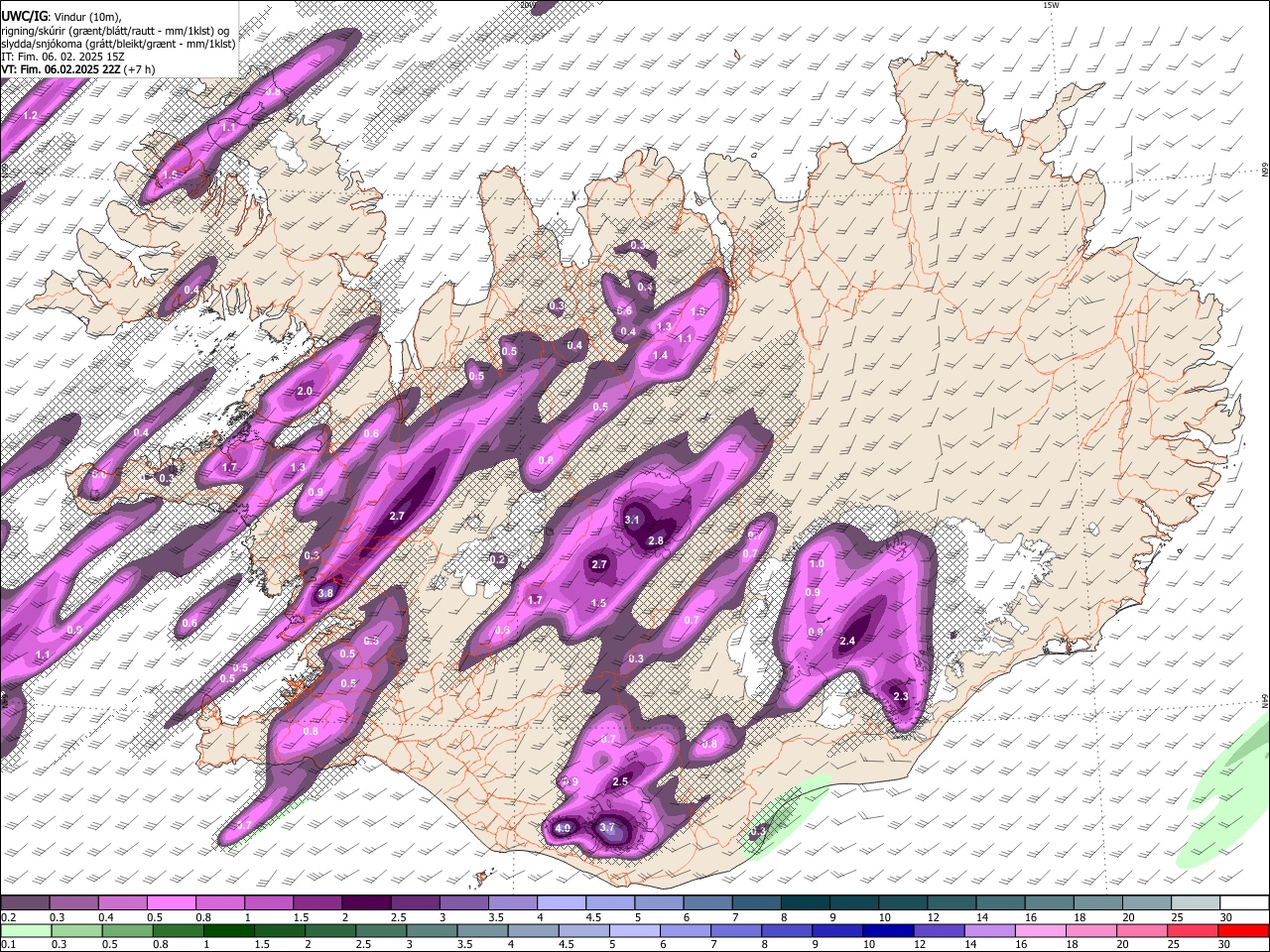This screenshot has height=952, width=1270.
Task: Click the 4.0 precipitation value on the map
Action: [563, 828]
